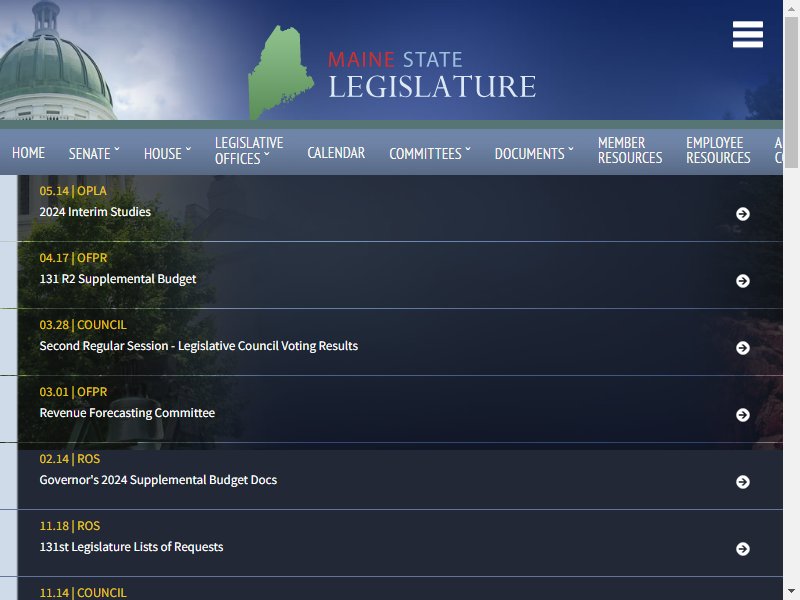Viewport: 800px width, 600px height.
Task: Open Employee Resources in the navigation
Action: 718,150
